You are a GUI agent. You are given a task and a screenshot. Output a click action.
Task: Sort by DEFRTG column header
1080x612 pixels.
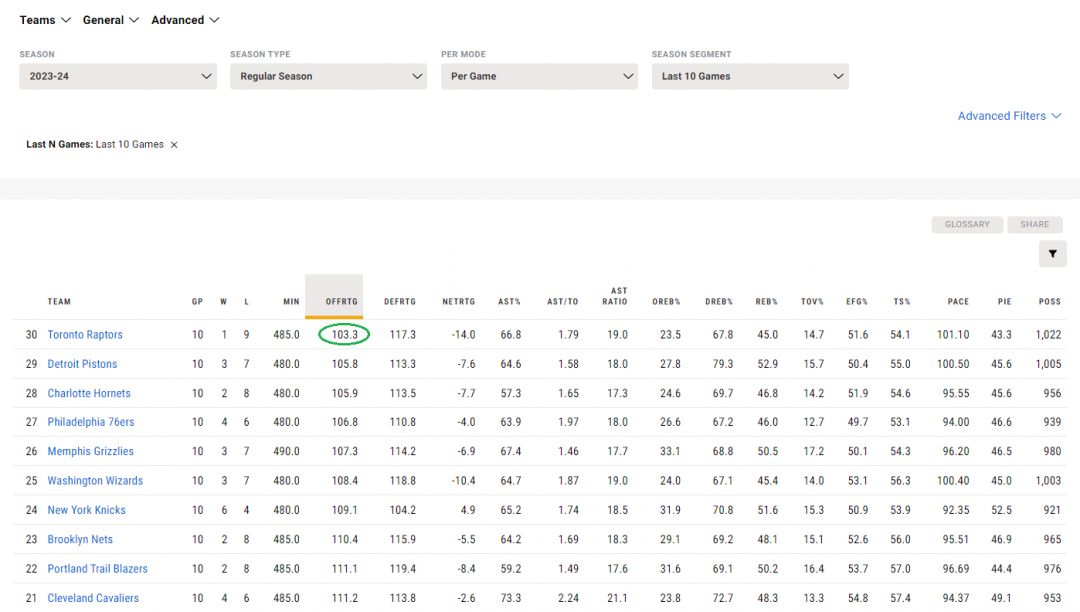point(400,302)
